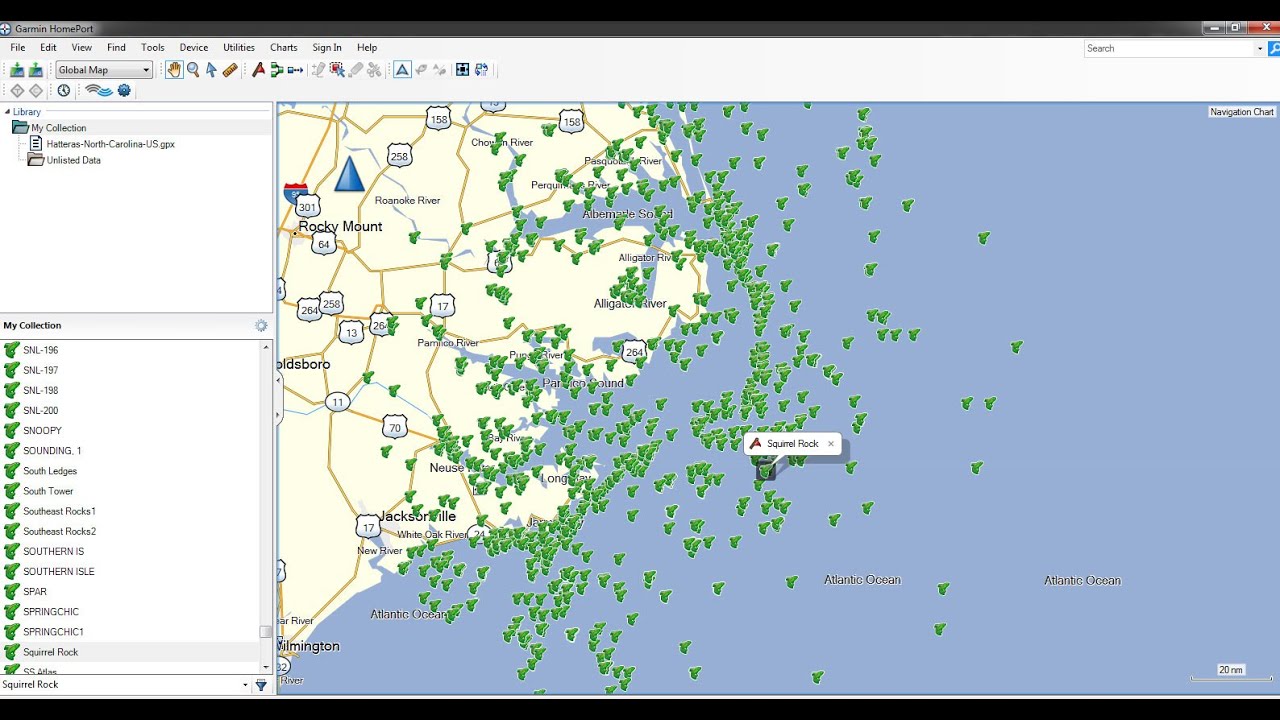Screen dimensions: 1280x720
Task: Collapse the left panel with the splitter arrow
Action: point(277,380)
